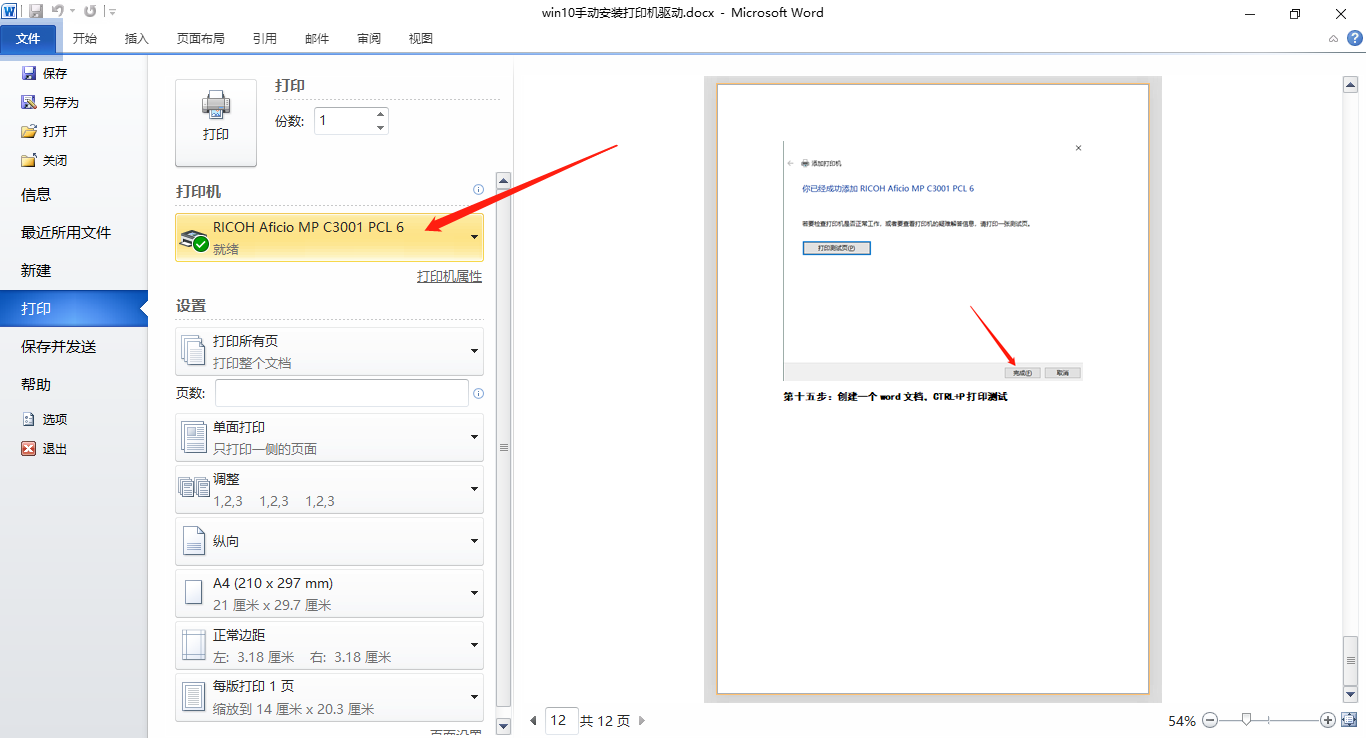This screenshot has height=738, width=1366.
Task: Open the 每版打印 1 页 dropdown
Action: [x=329, y=697]
